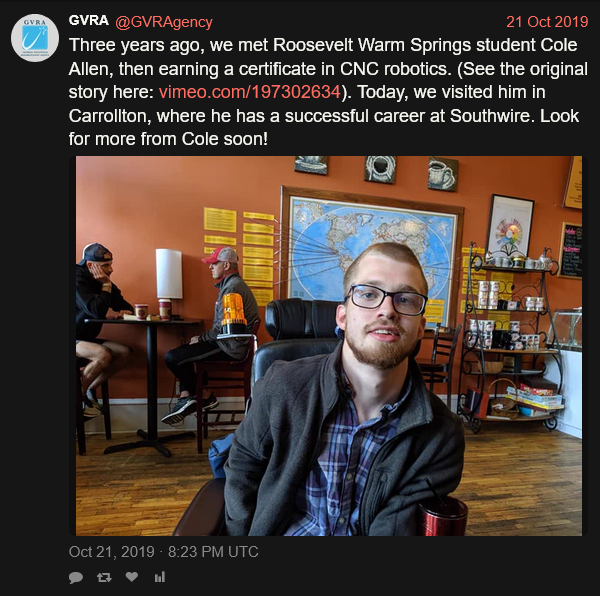Click the mug display shelf in photo
Image resolution: width=600 pixels, height=596 pixels.
click(x=512, y=338)
